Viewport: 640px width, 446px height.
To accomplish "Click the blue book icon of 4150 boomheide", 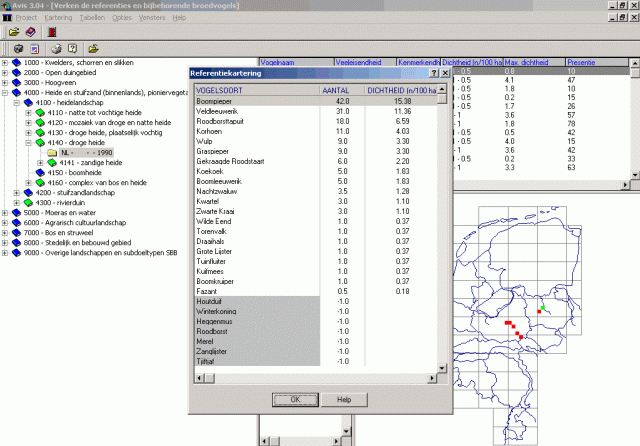I will [x=40, y=173].
